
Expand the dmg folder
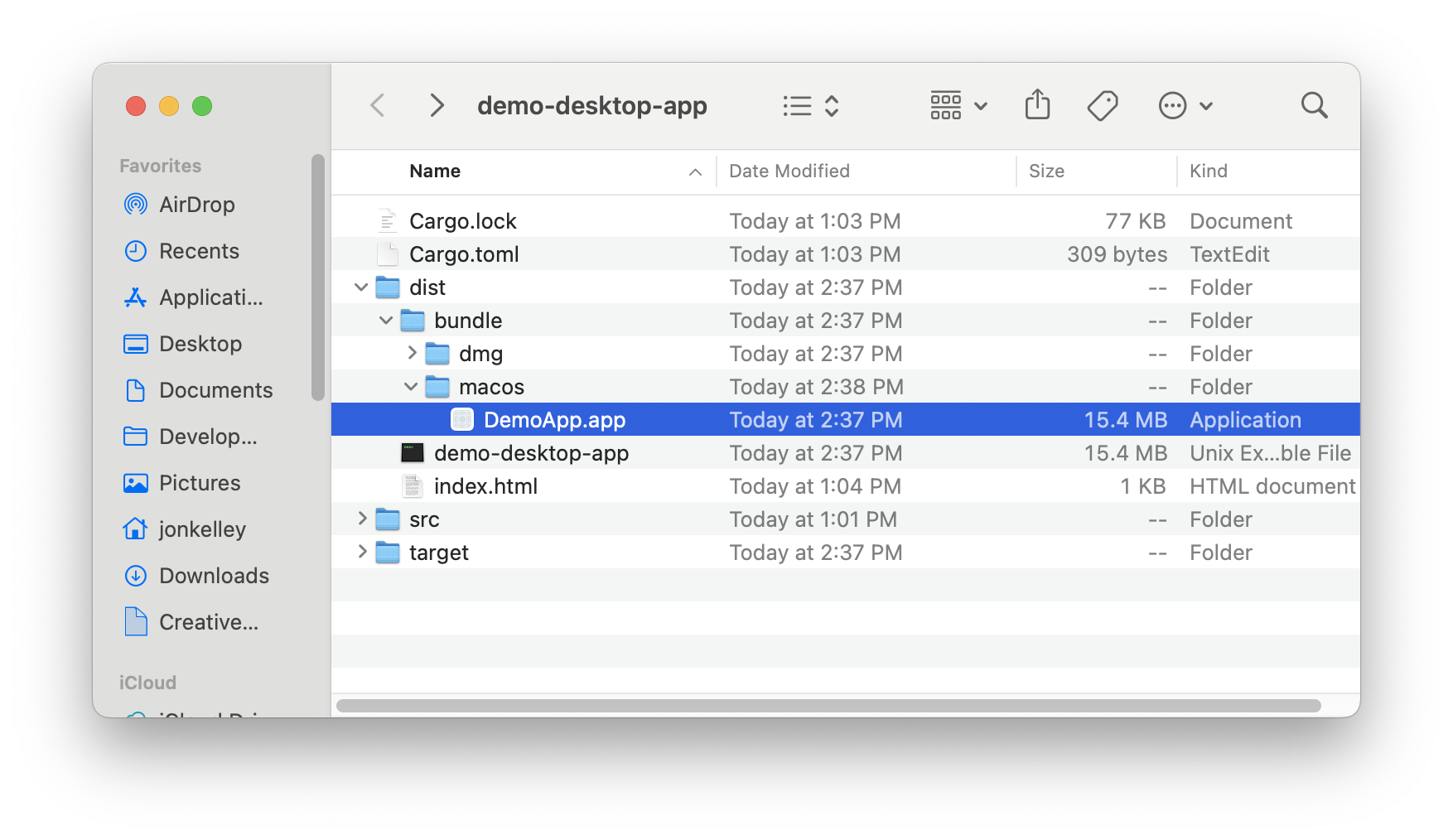412,353
